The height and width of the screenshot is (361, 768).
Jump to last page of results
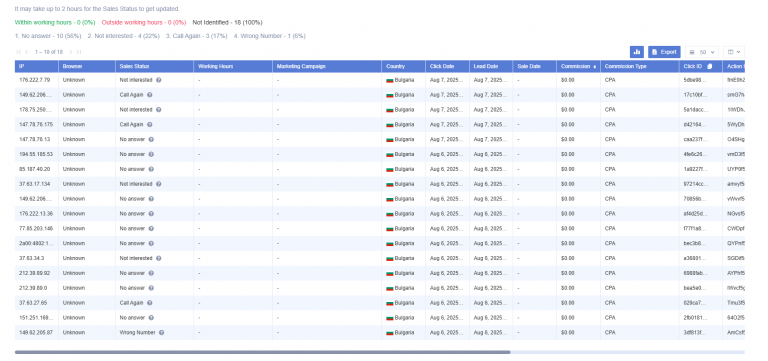(78, 52)
